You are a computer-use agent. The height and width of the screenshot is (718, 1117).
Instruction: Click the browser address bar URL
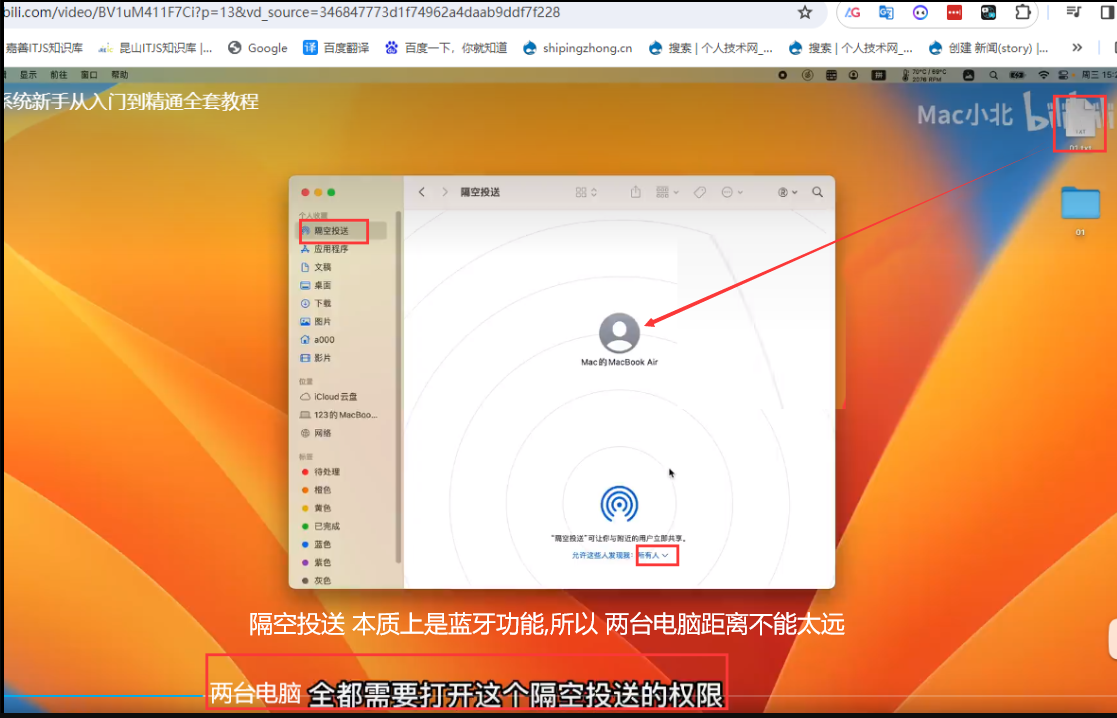[x=281, y=12]
